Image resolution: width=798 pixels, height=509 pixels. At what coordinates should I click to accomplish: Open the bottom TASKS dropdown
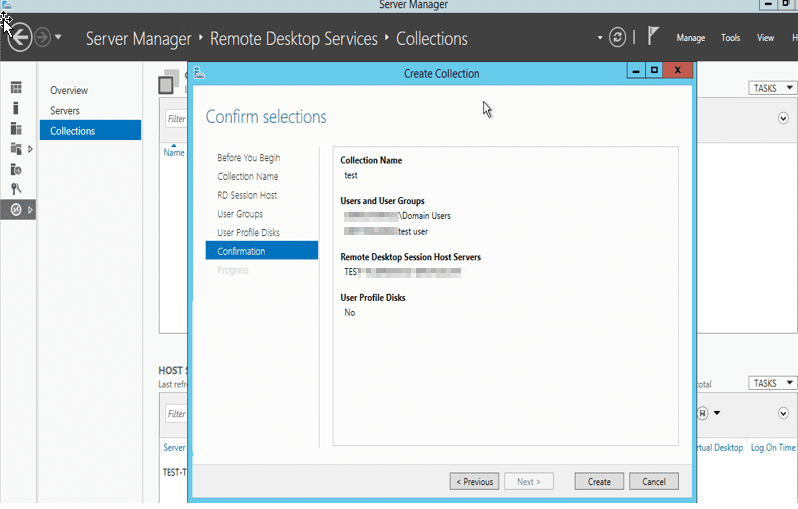coord(771,383)
